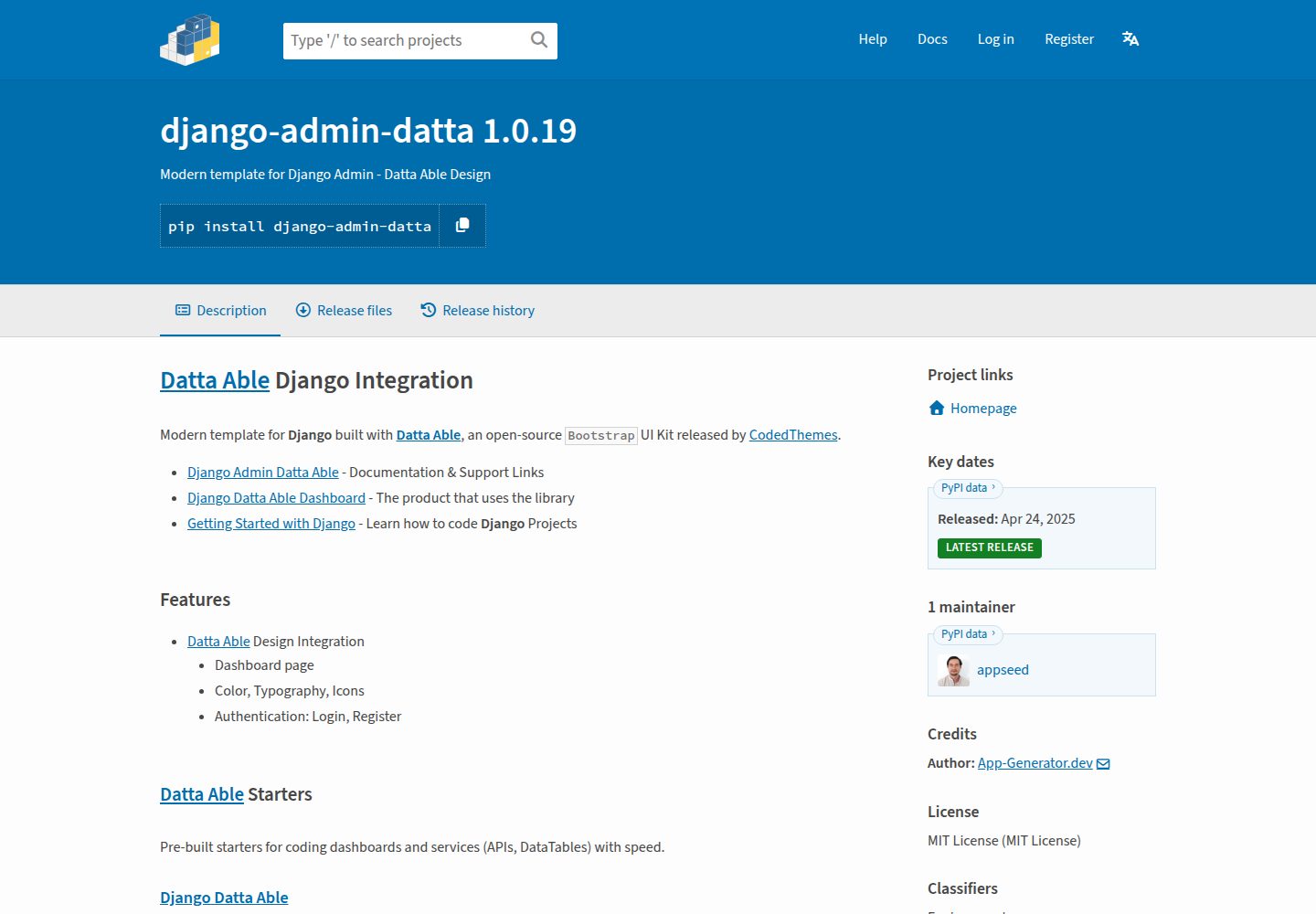Expand PyPI data under Key dates
The image size is (1316, 914).
pyautogui.click(x=968, y=488)
